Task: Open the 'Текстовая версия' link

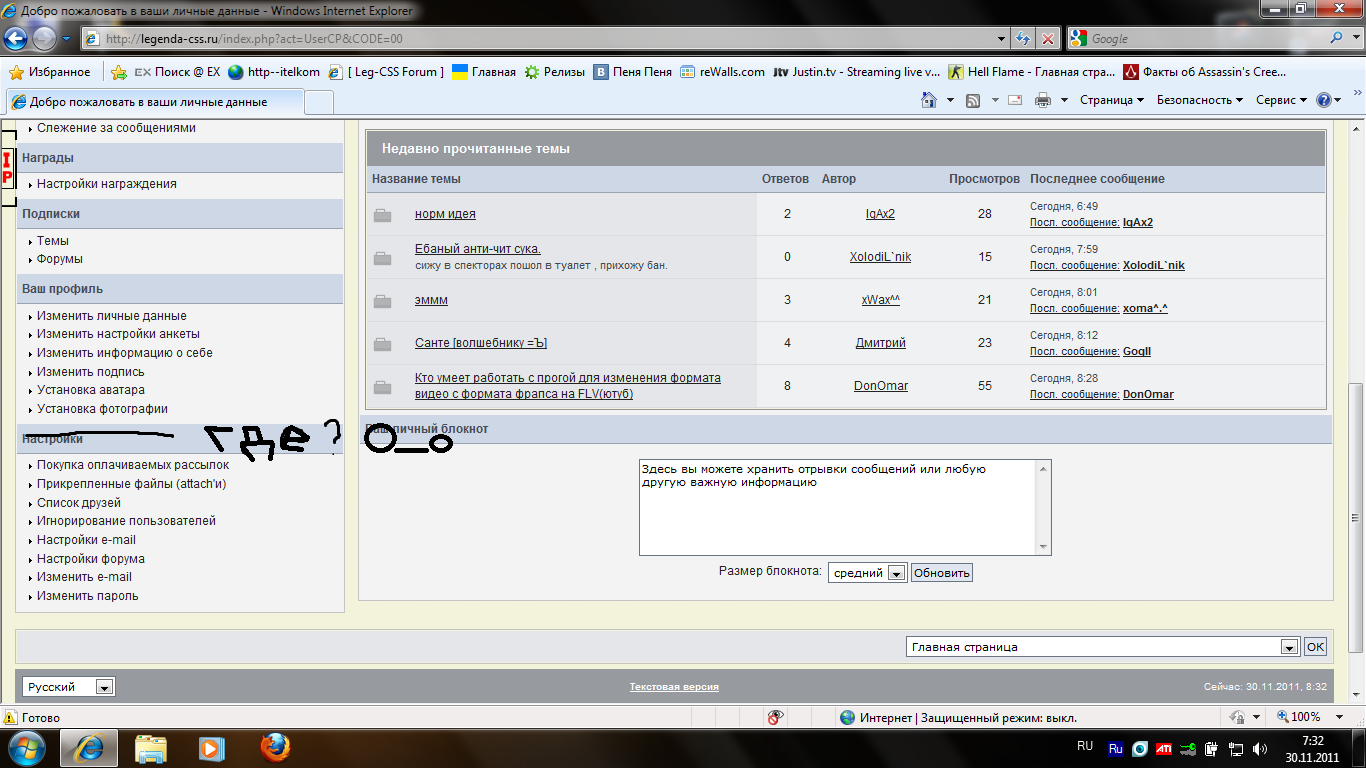Action: [674, 687]
